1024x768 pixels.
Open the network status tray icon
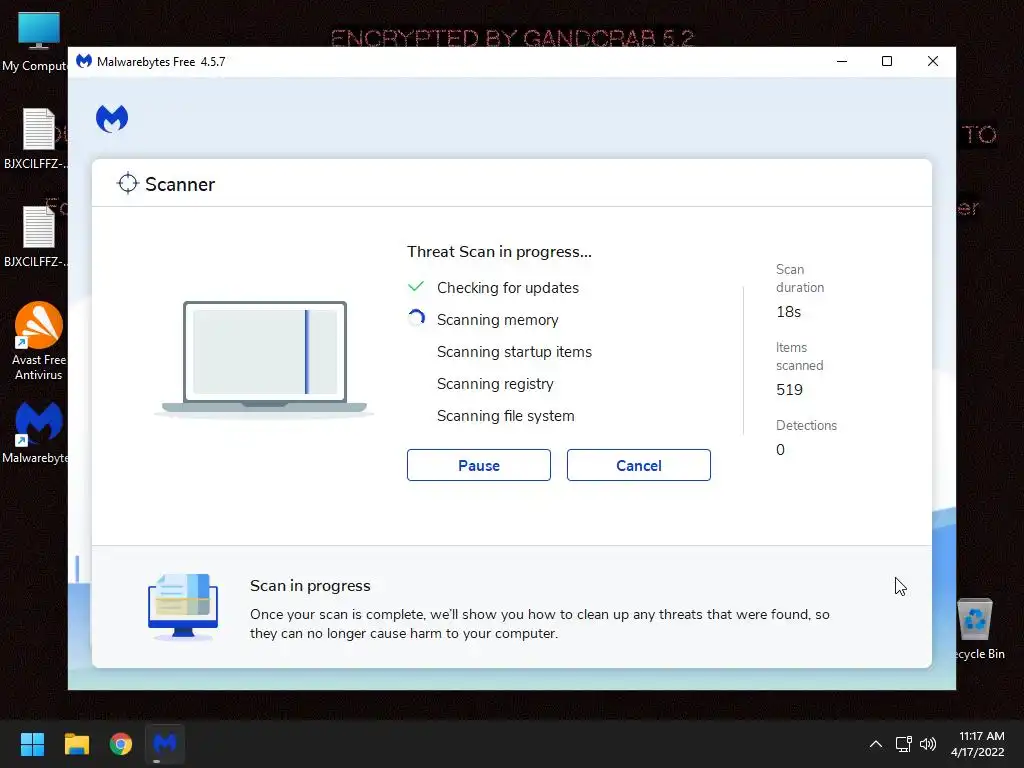click(x=904, y=744)
